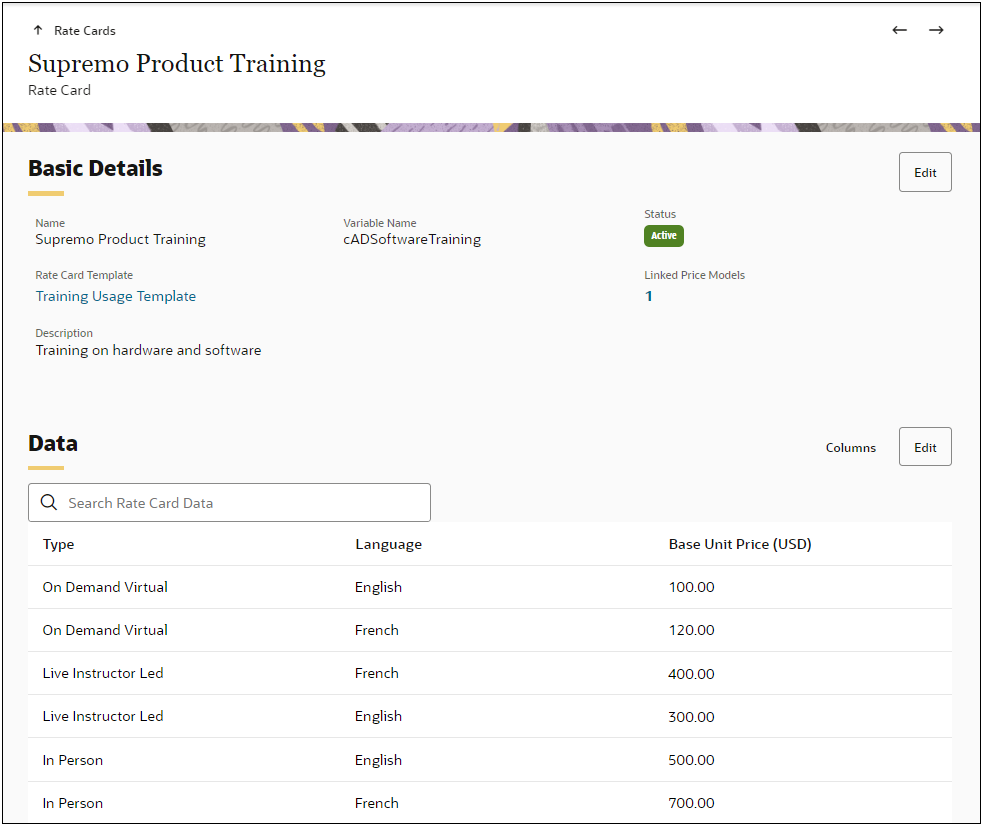Focus the Search Rate Card Data field
This screenshot has height=826, width=983.
(x=240, y=503)
